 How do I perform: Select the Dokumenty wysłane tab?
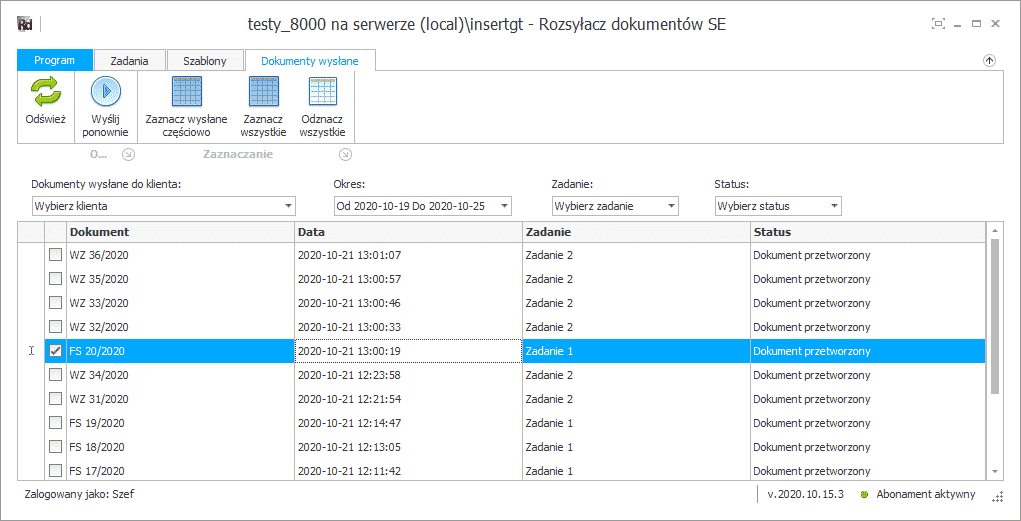(x=310, y=61)
